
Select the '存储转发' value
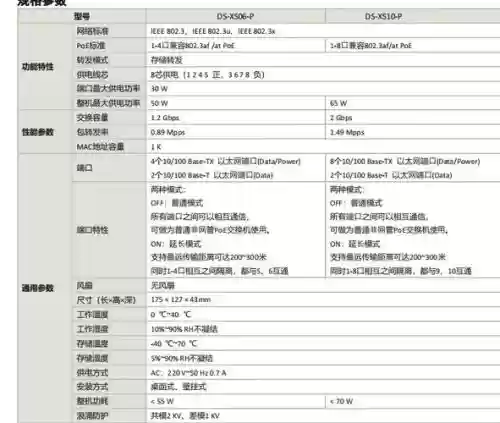pos(166,60)
